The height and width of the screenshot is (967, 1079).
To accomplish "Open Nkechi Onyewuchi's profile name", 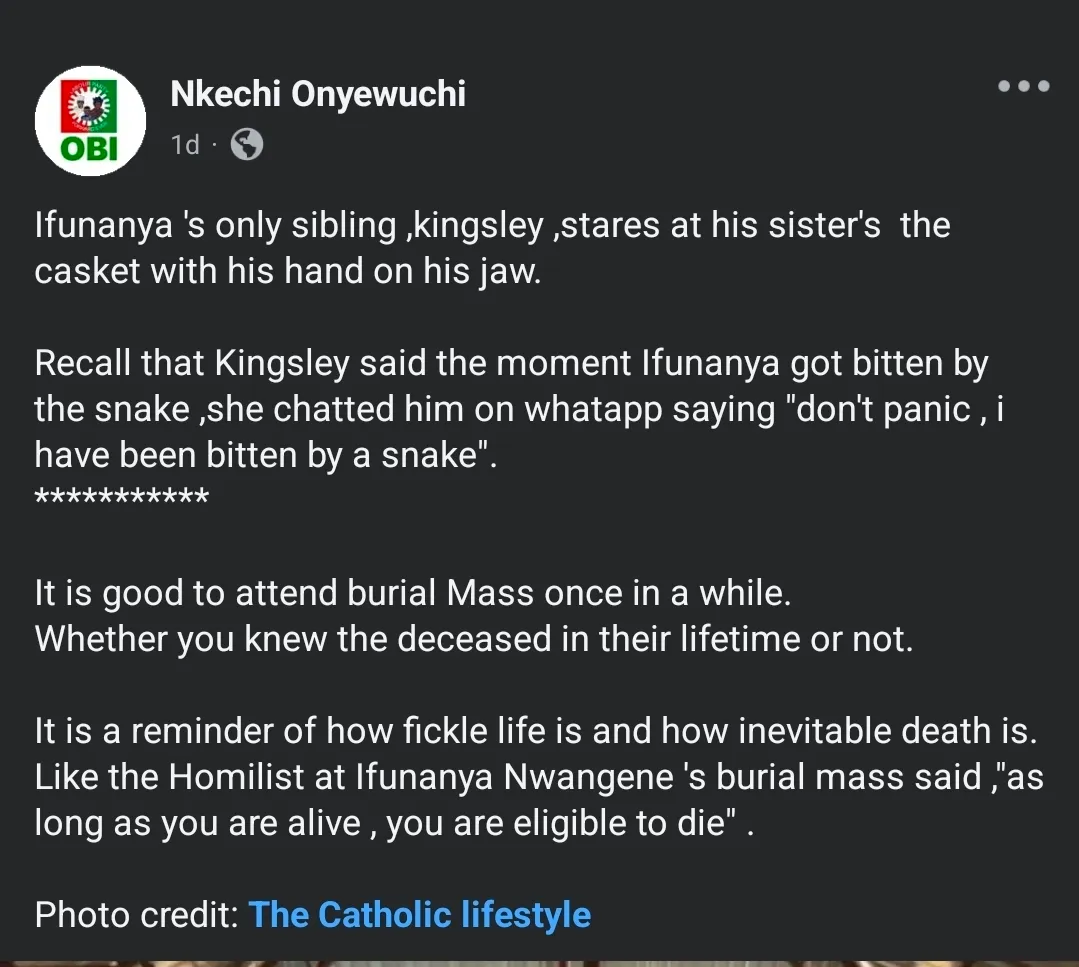I will click(318, 94).
